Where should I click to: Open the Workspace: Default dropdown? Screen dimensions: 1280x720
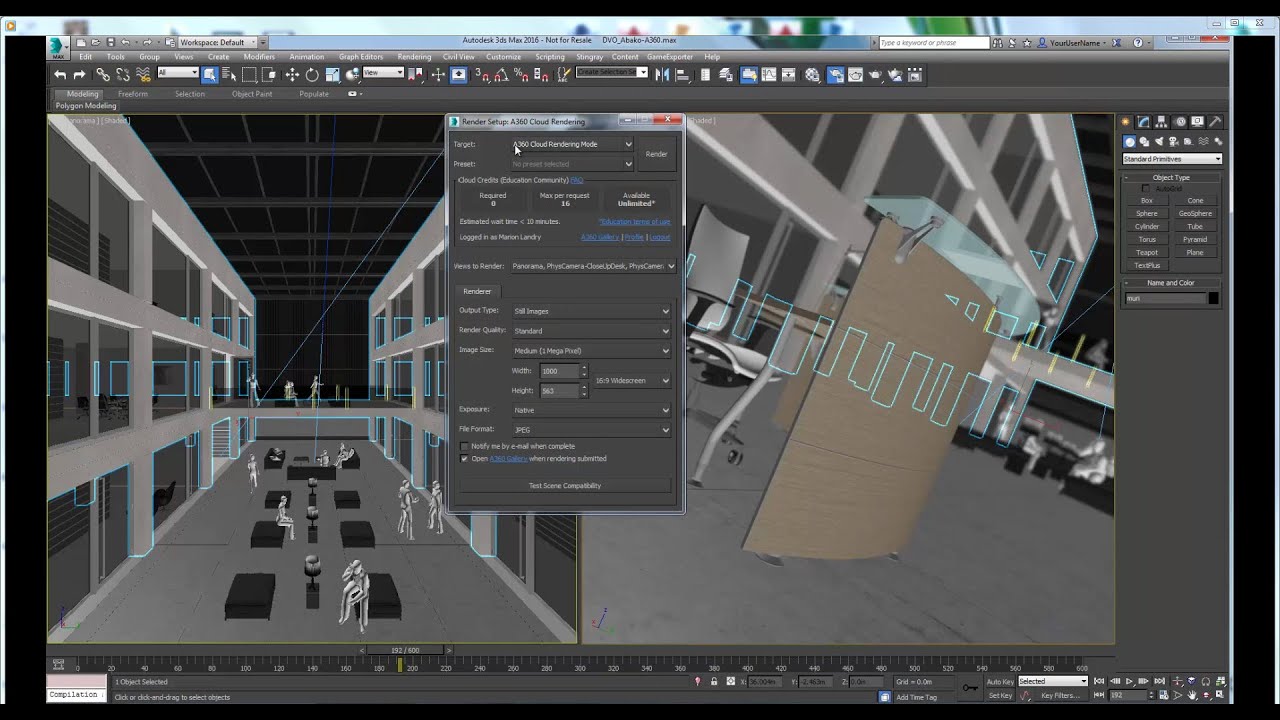(218, 42)
